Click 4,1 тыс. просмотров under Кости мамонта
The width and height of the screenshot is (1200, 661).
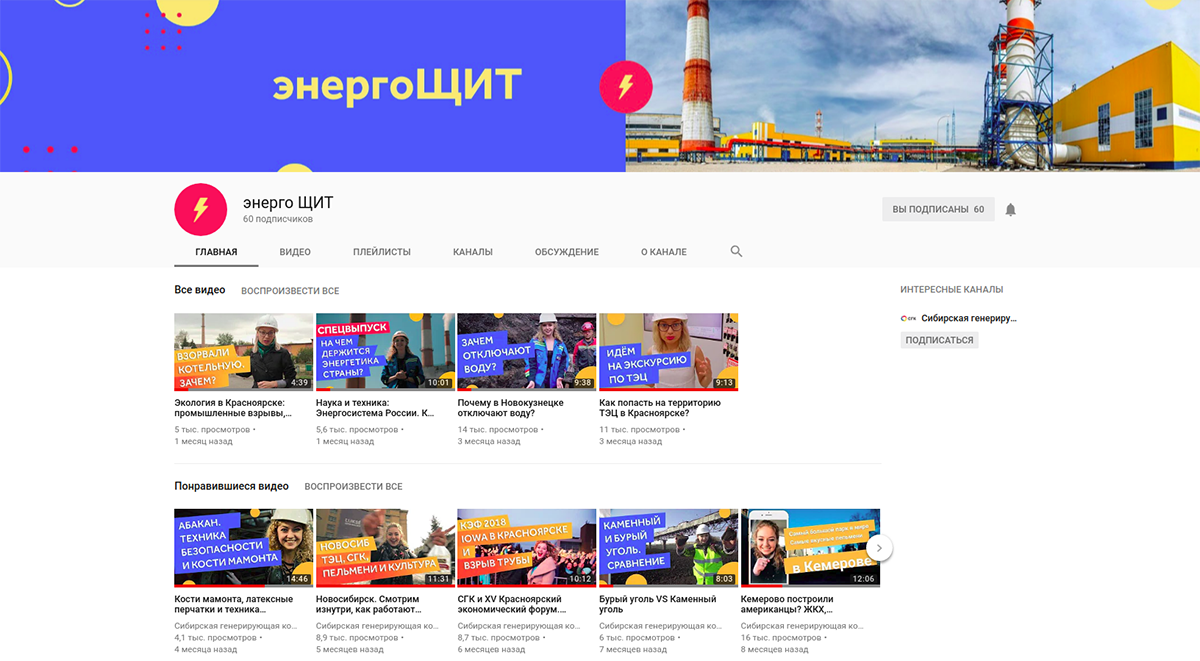(215, 637)
